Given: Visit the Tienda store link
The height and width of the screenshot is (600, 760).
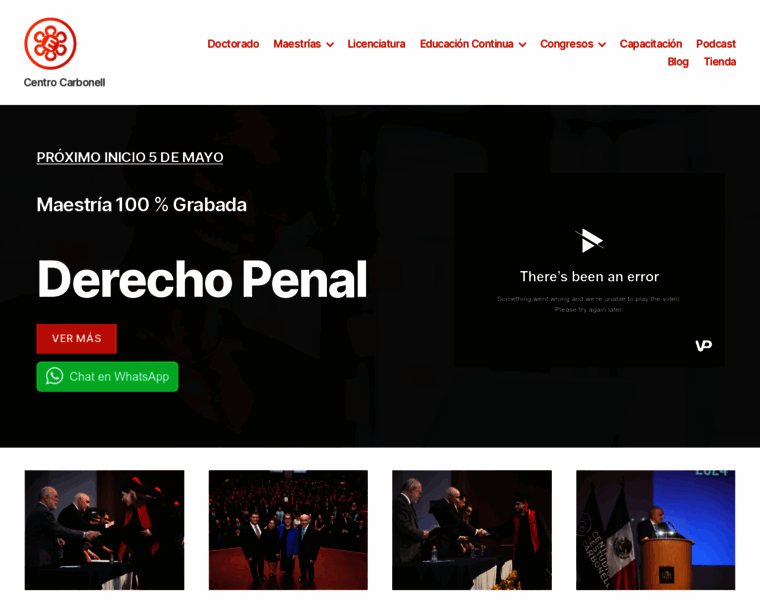Looking at the screenshot, I should click(x=720, y=62).
